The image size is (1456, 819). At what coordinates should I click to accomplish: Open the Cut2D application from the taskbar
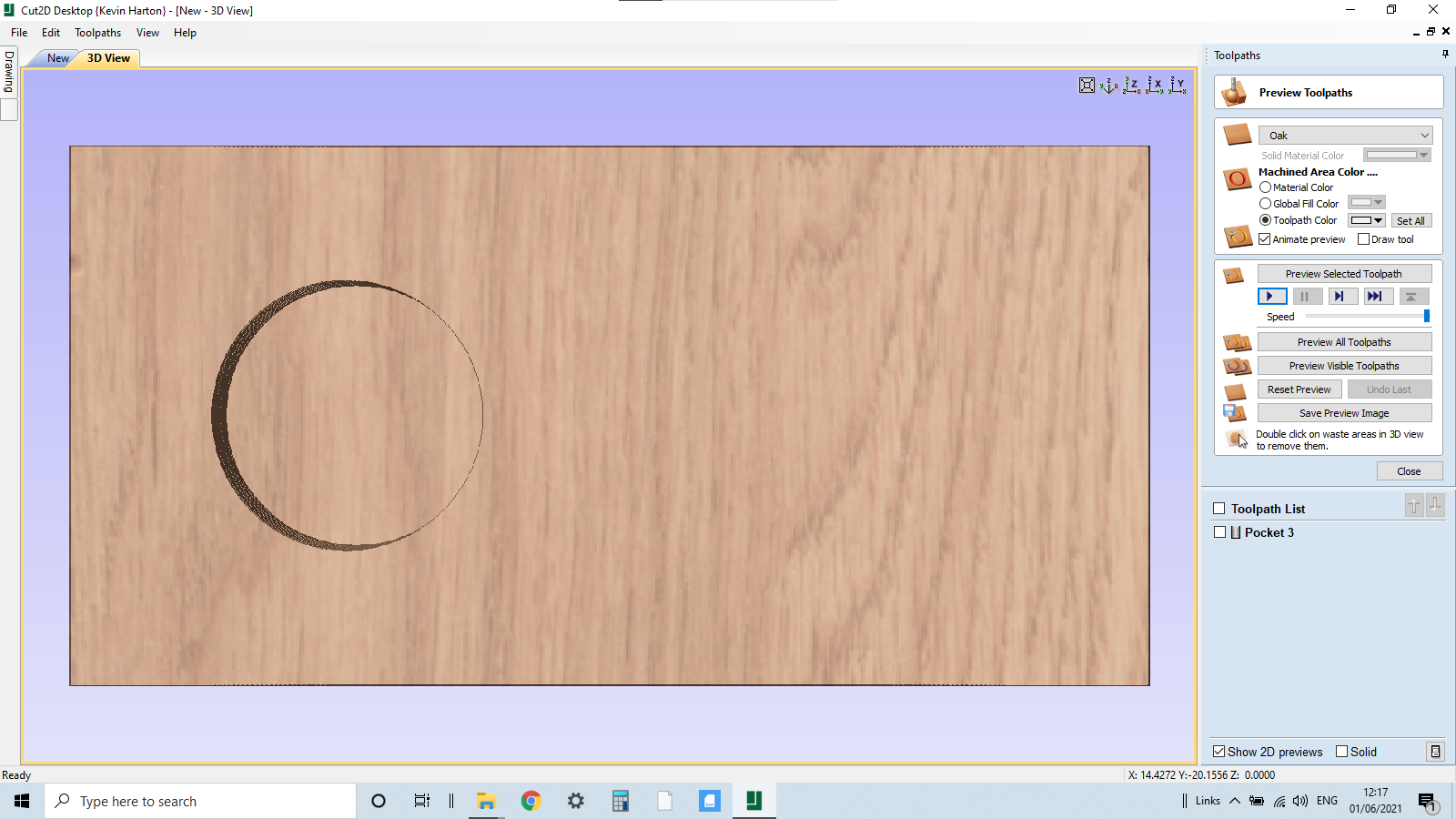[x=753, y=801]
